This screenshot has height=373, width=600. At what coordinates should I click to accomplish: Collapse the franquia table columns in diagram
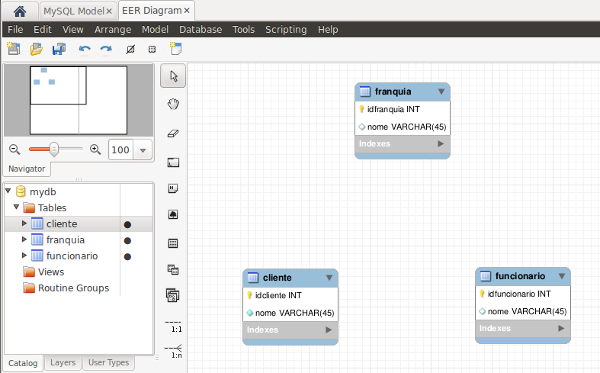tap(441, 91)
